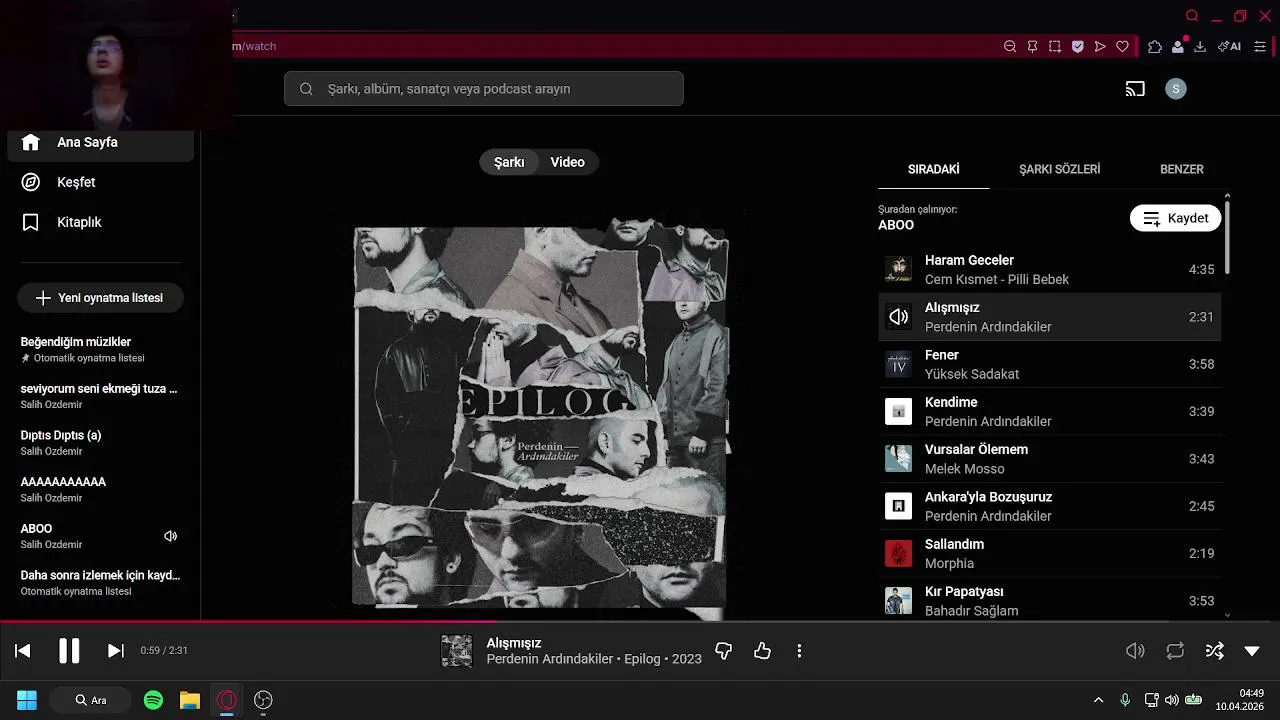Viewport: 1280px width, 720px height.
Task: Save queue with Kaydet button
Action: pyautogui.click(x=1175, y=218)
